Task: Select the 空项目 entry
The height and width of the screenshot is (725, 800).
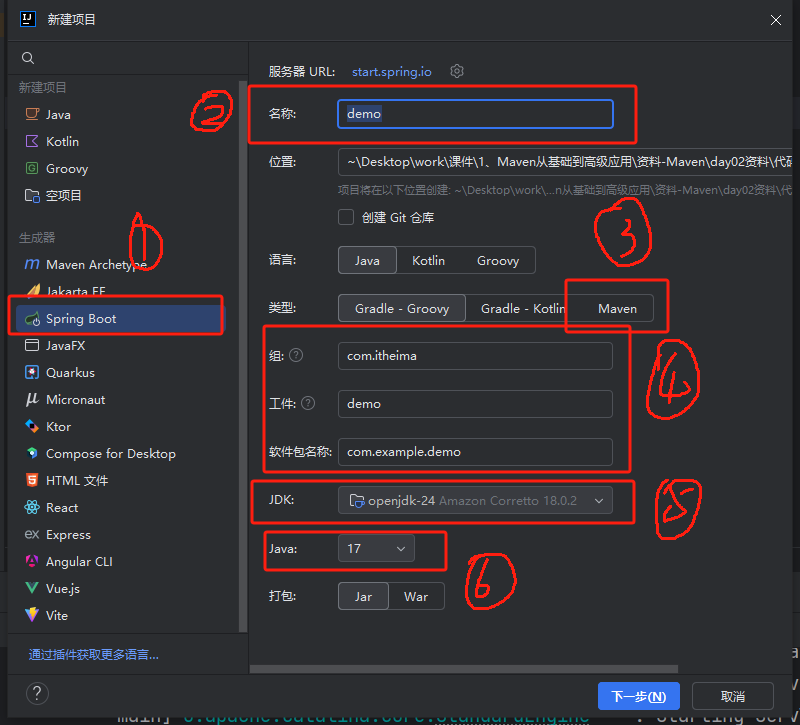Action: click(x=120, y=195)
